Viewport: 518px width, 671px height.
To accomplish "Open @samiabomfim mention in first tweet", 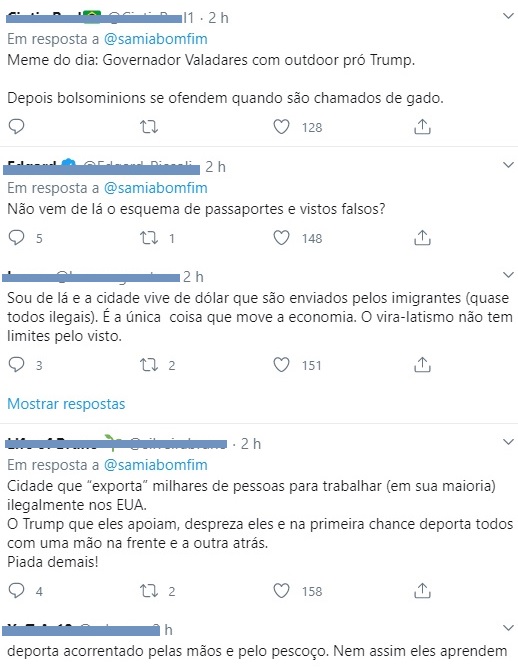I will pyautogui.click(x=156, y=39).
